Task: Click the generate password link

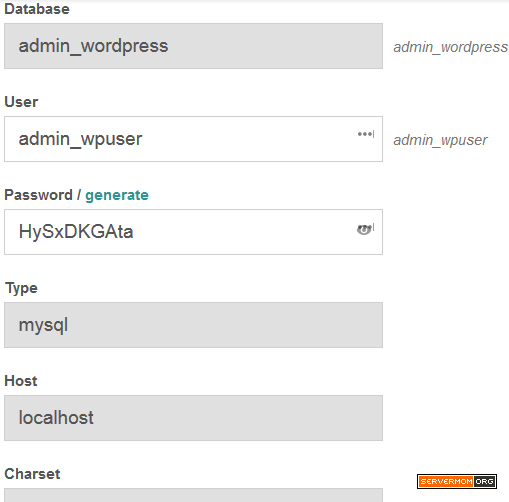Action: click(117, 195)
